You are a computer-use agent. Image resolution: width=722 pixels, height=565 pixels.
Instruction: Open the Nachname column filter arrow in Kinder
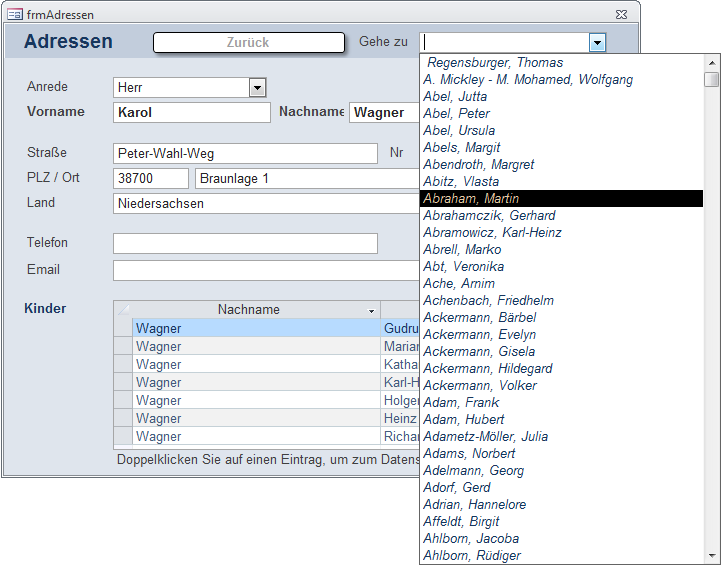coord(371,311)
